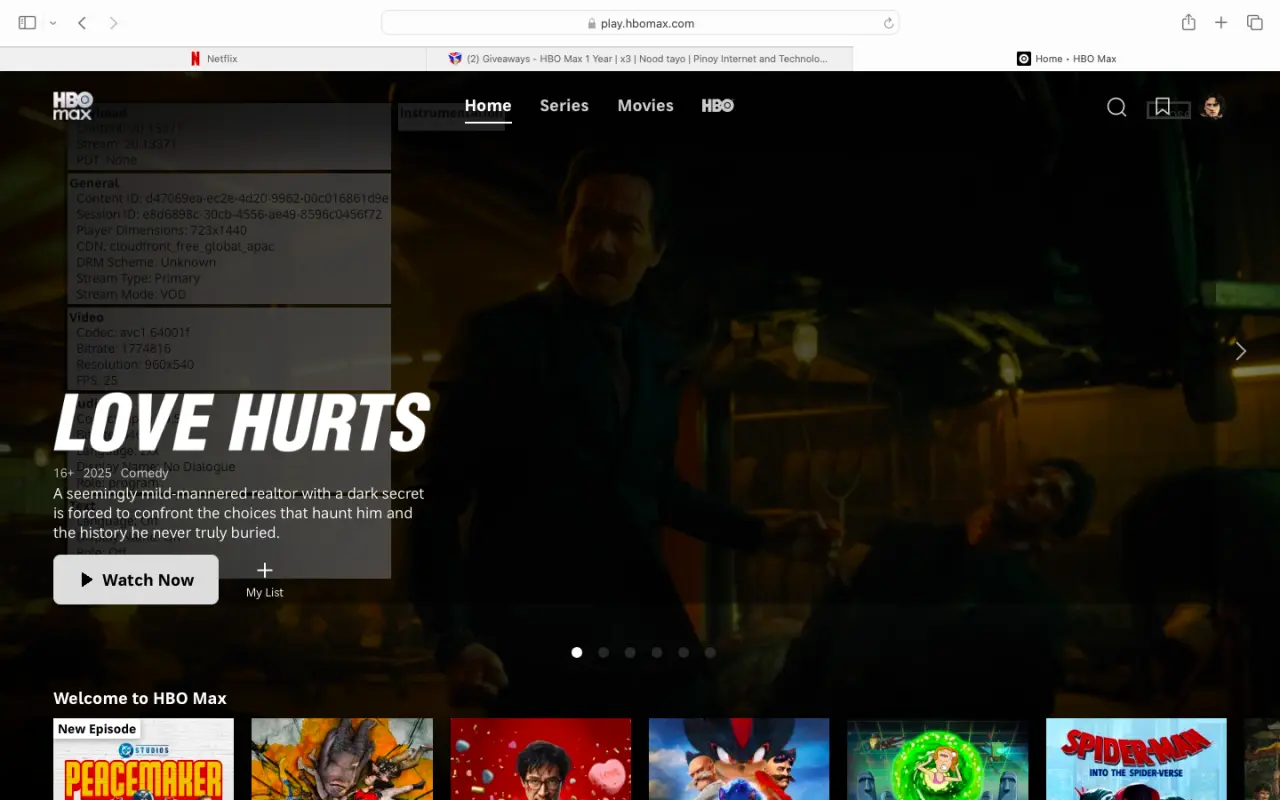
Task: Open the second thumbnail with orange artwork
Action: pyautogui.click(x=342, y=759)
